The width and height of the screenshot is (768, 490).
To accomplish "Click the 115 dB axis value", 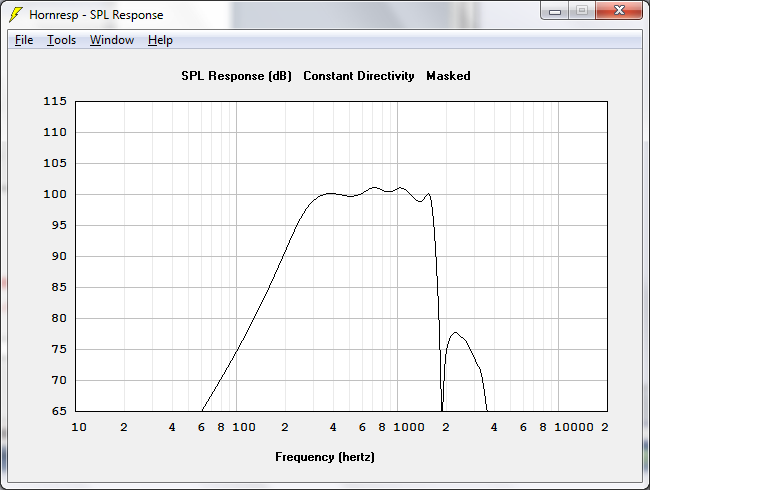I will [x=55, y=101].
